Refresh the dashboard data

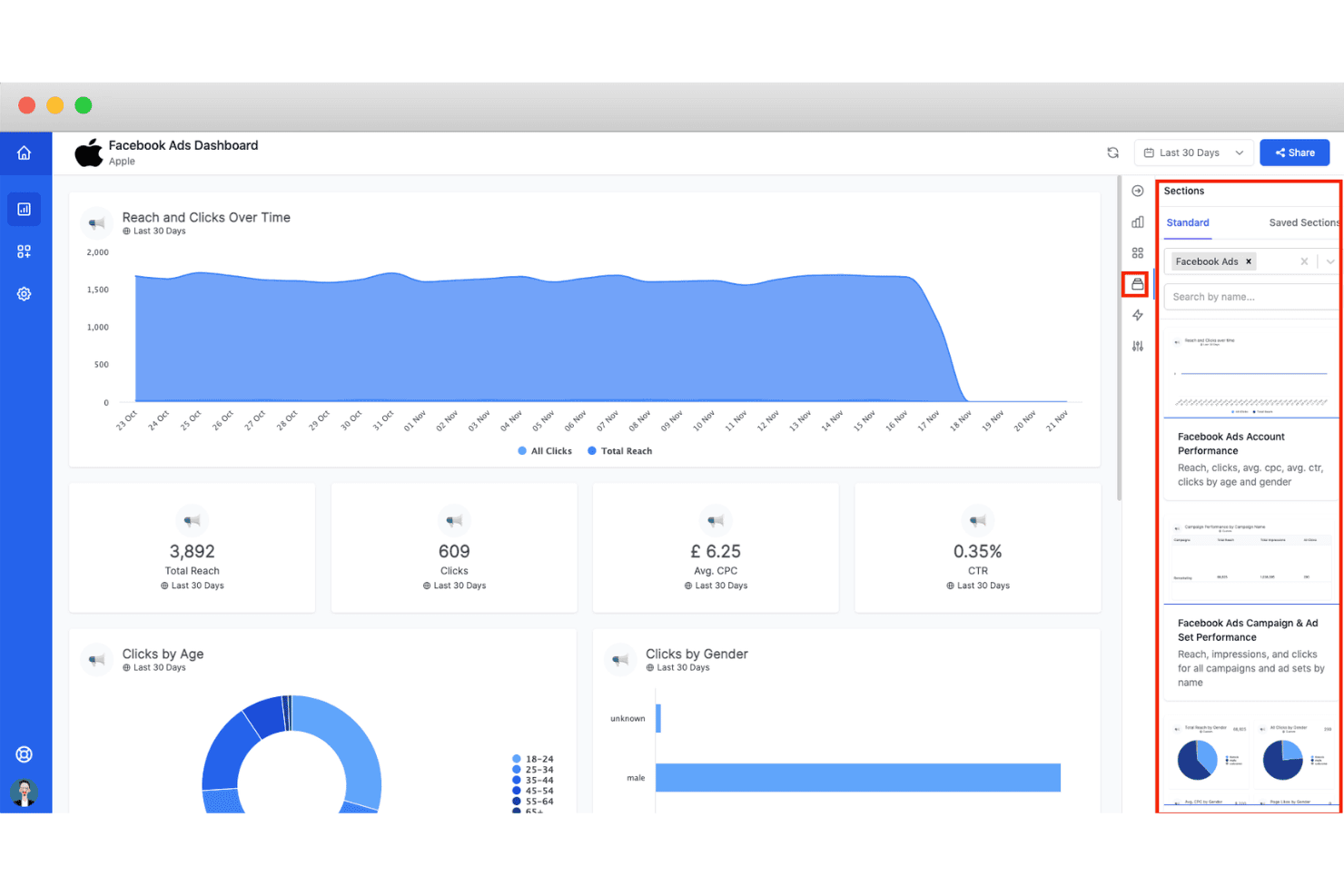pyautogui.click(x=1112, y=153)
